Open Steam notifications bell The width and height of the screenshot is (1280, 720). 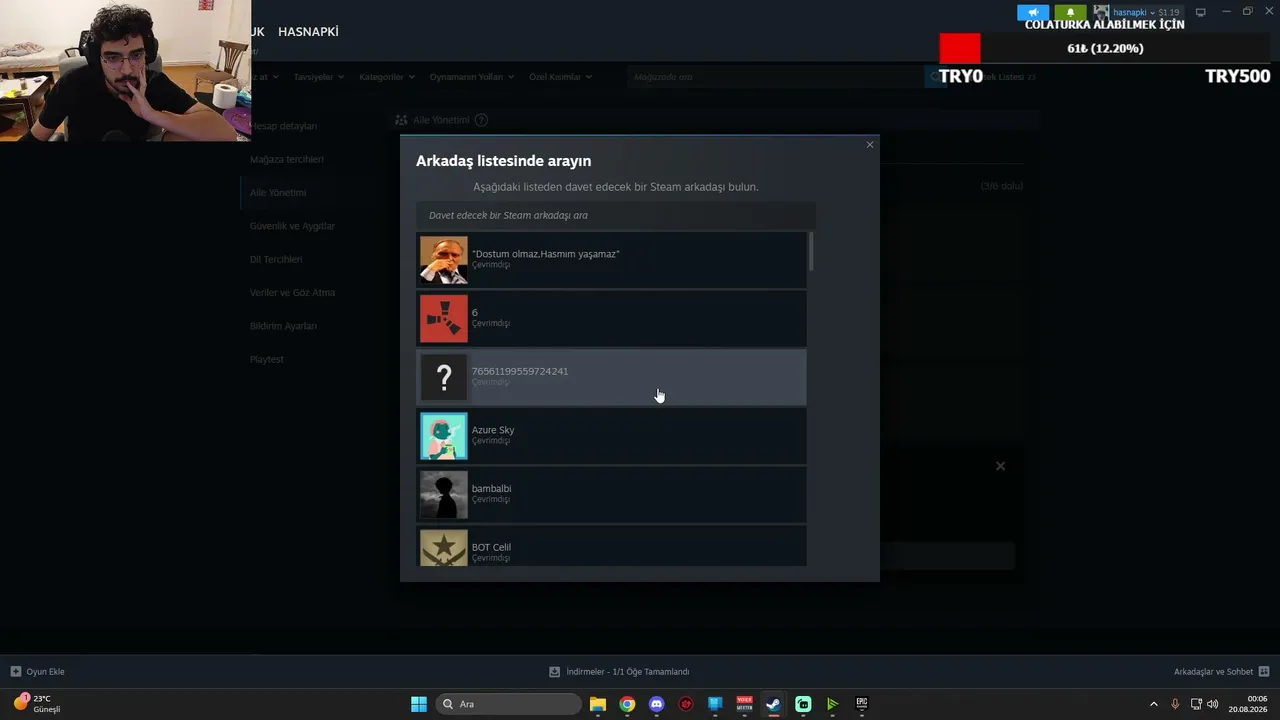1070,12
